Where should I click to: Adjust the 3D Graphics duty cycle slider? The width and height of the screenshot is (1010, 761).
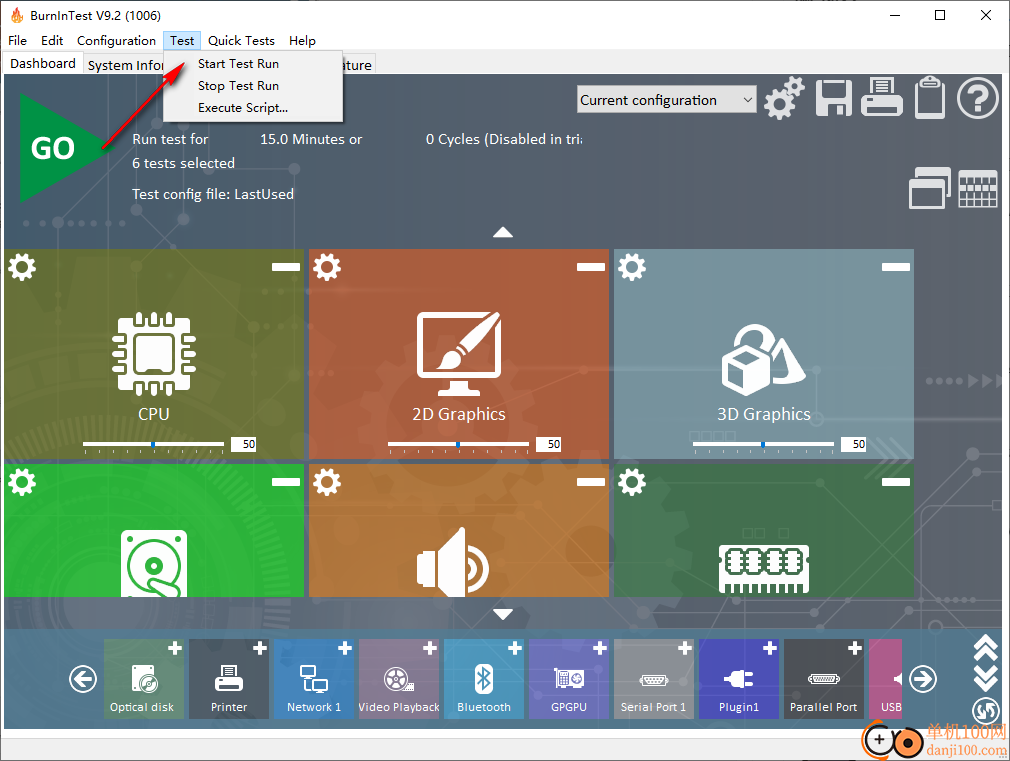coord(763,445)
